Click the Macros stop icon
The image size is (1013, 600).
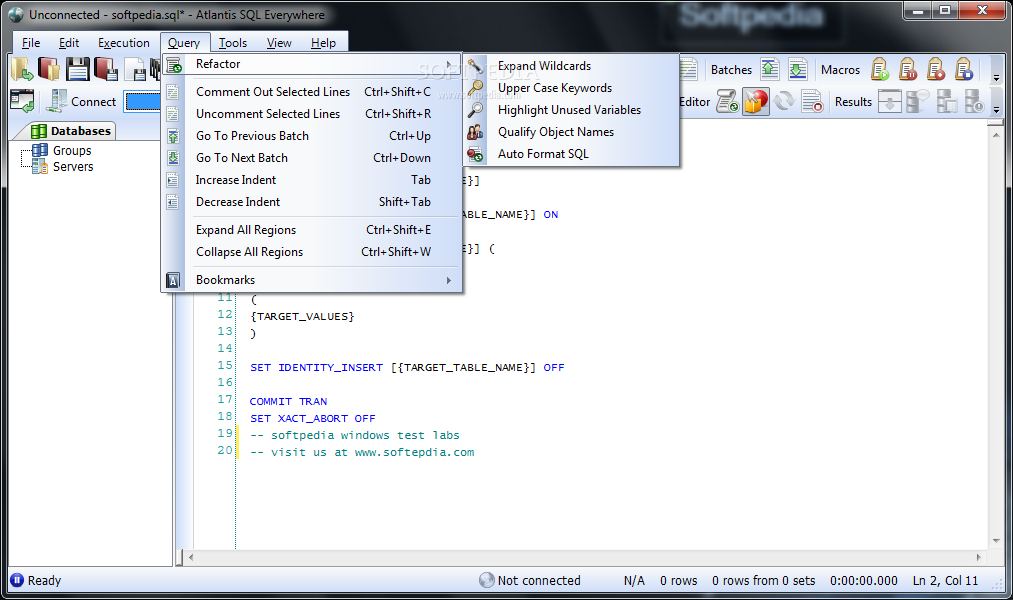pyautogui.click(x=964, y=69)
